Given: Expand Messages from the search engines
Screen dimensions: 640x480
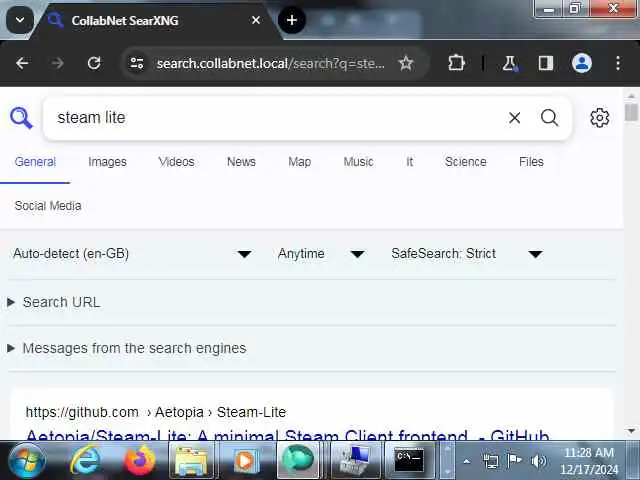Looking at the screenshot, I should click(x=127, y=349).
